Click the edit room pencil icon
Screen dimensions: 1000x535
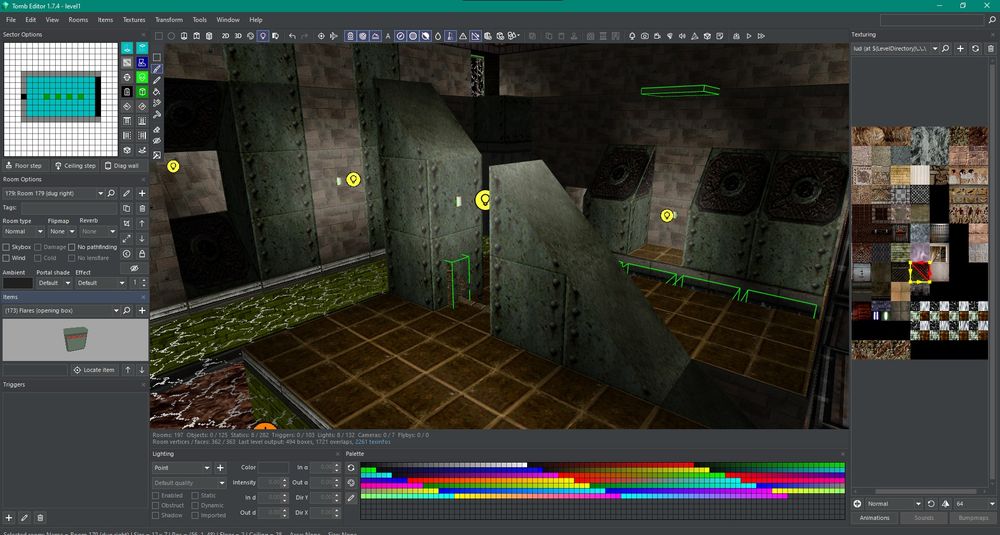[x=127, y=193]
